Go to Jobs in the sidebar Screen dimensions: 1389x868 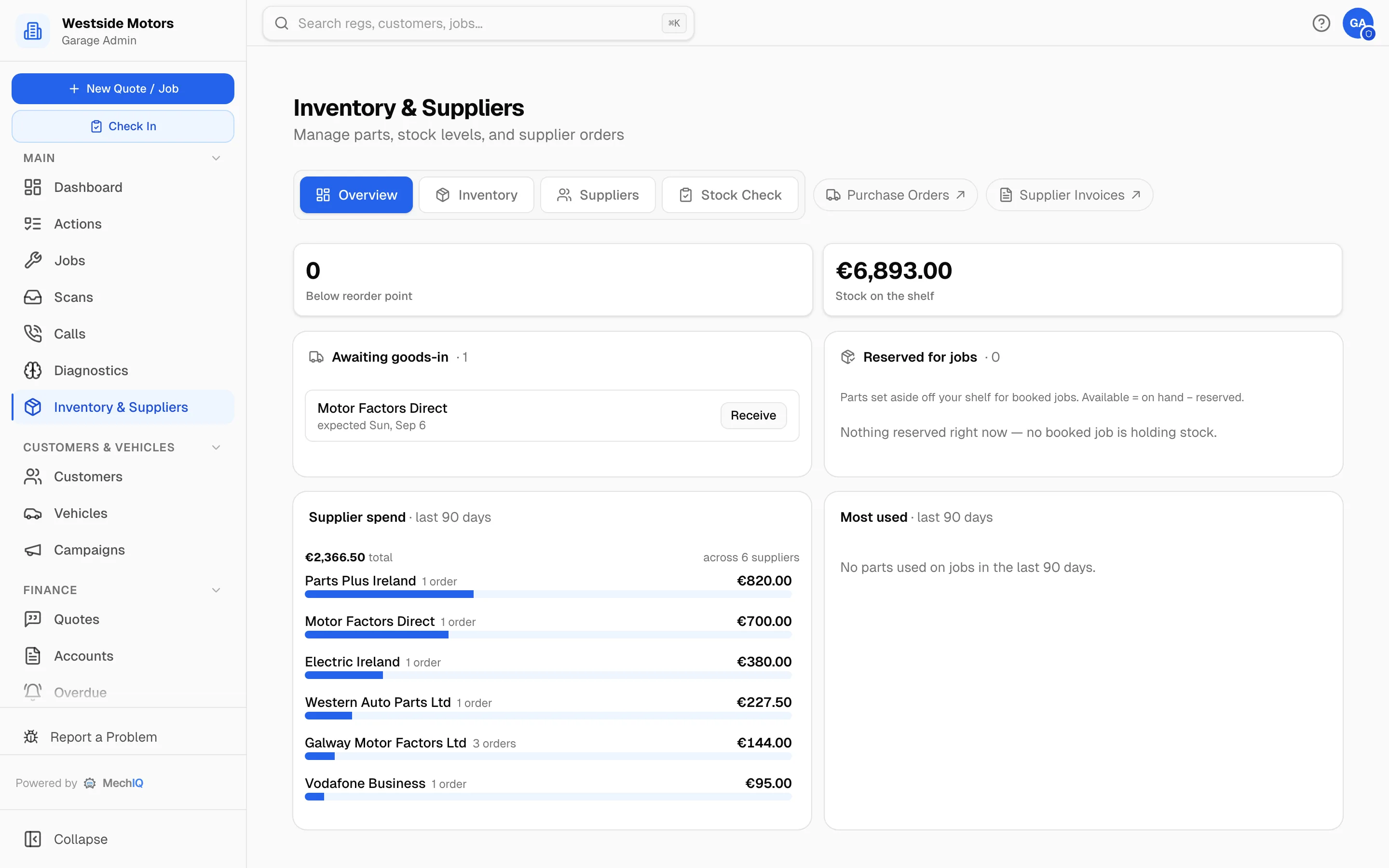tap(123, 260)
